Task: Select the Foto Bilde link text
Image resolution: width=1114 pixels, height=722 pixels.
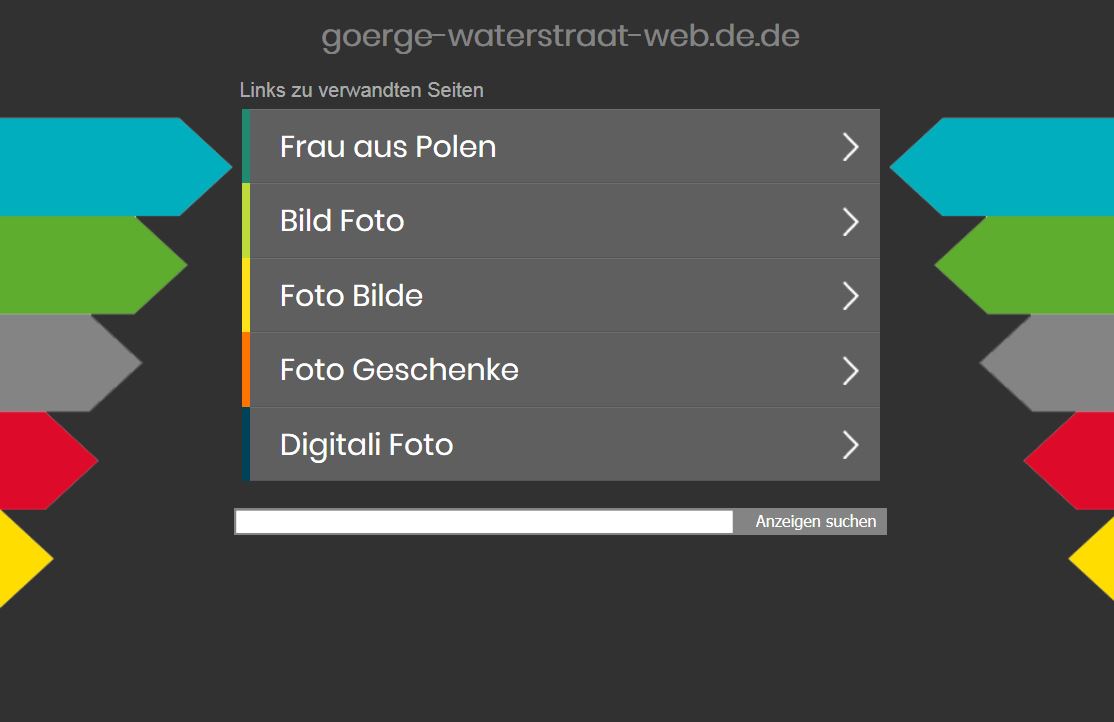Action: pos(351,296)
